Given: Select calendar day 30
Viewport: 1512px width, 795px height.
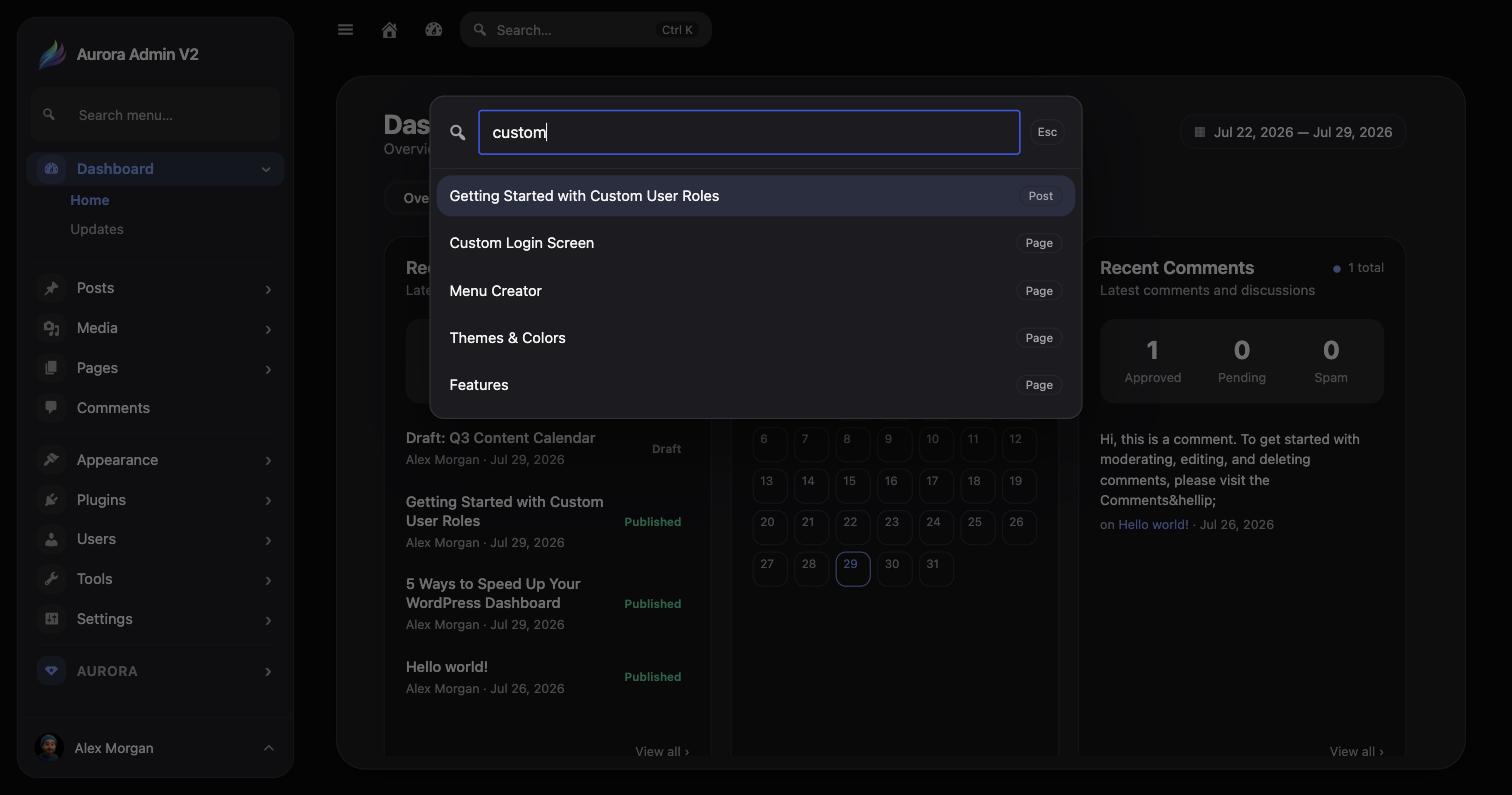Looking at the screenshot, I should tap(892, 567).
